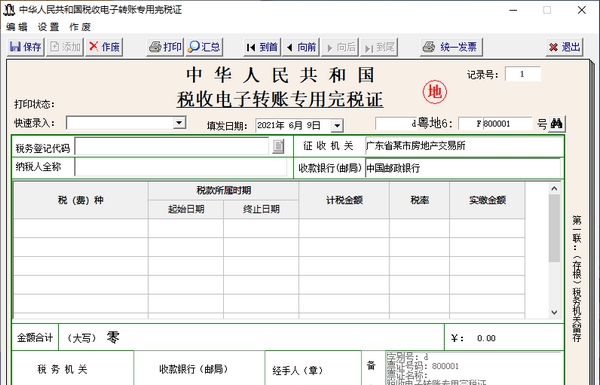Click the total amount value 0.00

[486, 338]
